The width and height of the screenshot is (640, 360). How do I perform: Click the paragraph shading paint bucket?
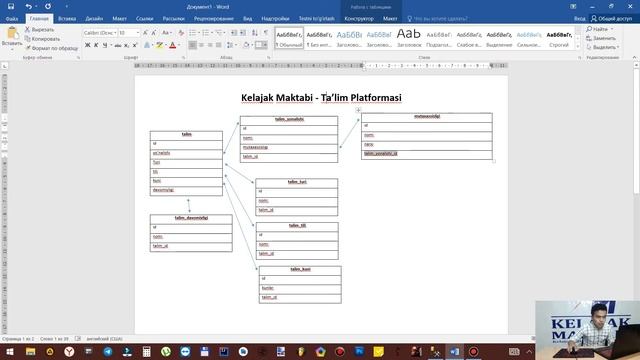246,45
